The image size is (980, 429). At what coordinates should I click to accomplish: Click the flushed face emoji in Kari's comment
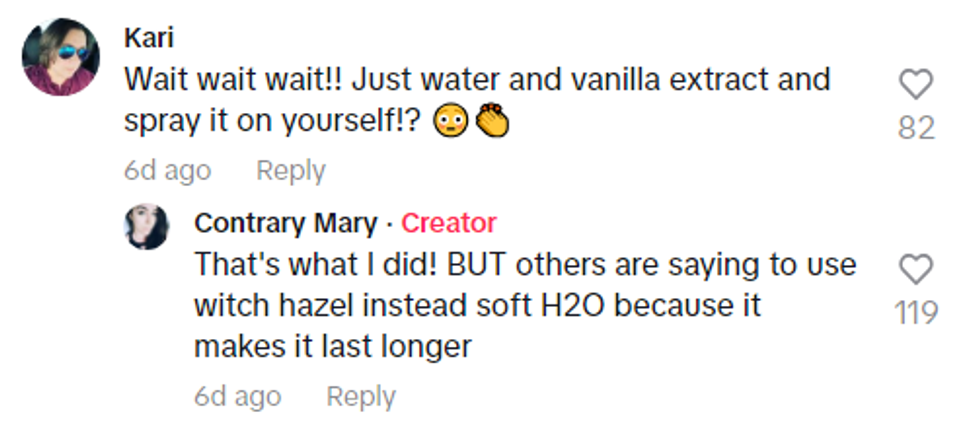point(451,122)
